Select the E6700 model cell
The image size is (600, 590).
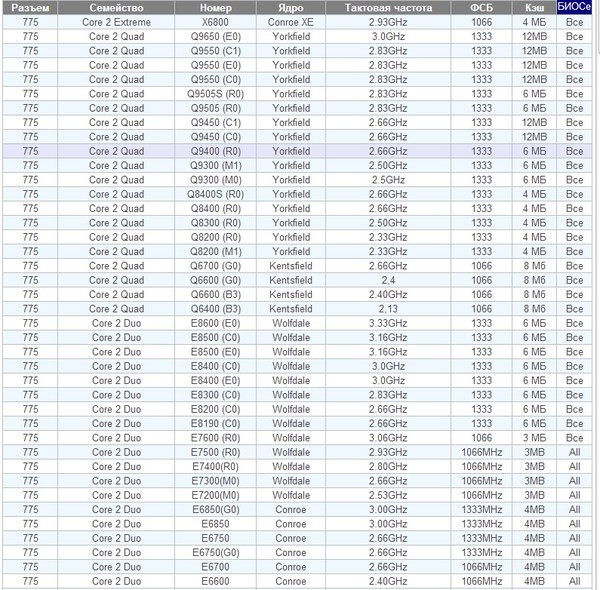tap(215, 567)
